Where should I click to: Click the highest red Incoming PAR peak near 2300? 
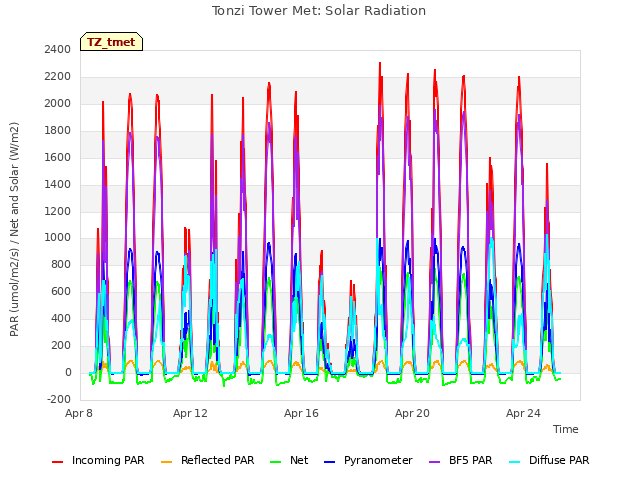coord(380,64)
